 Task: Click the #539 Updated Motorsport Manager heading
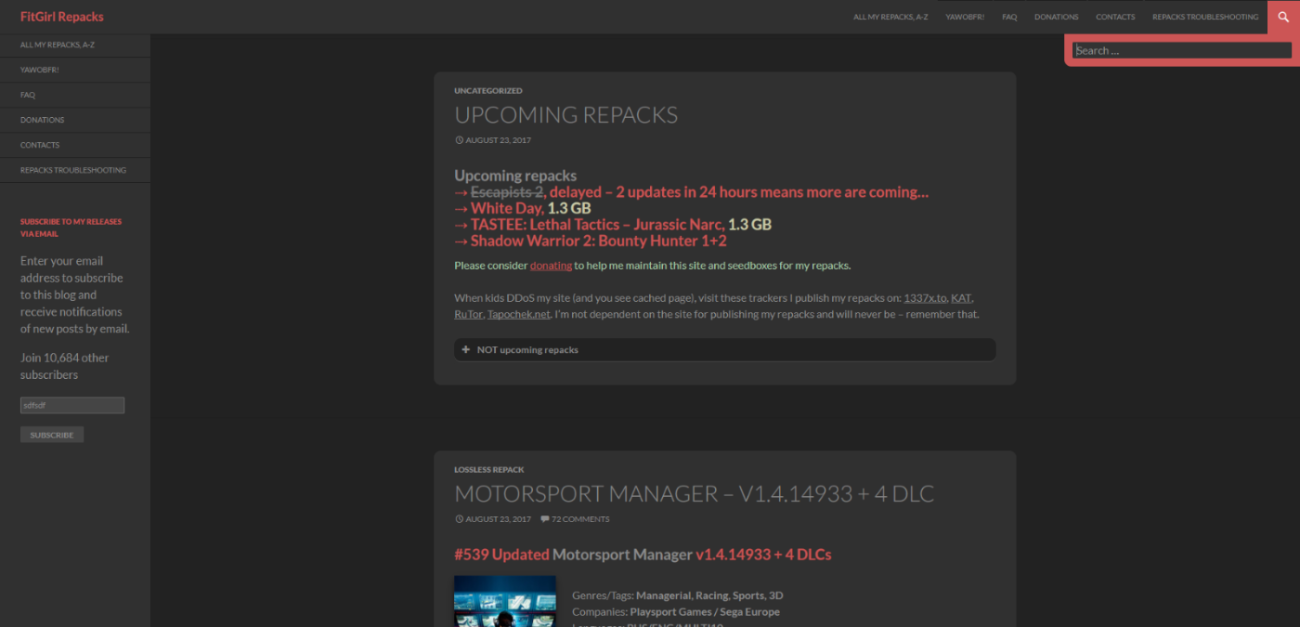click(x=643, y=554)
